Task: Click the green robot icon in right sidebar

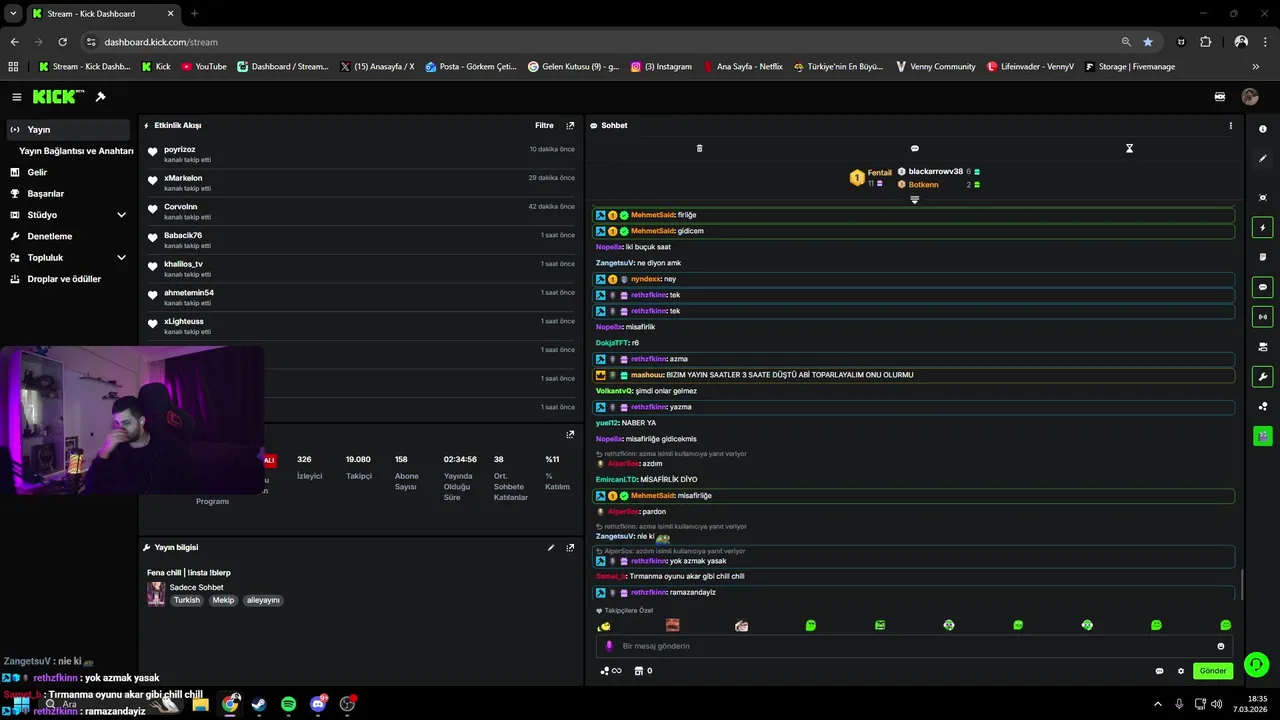Action: (1262, 436)
